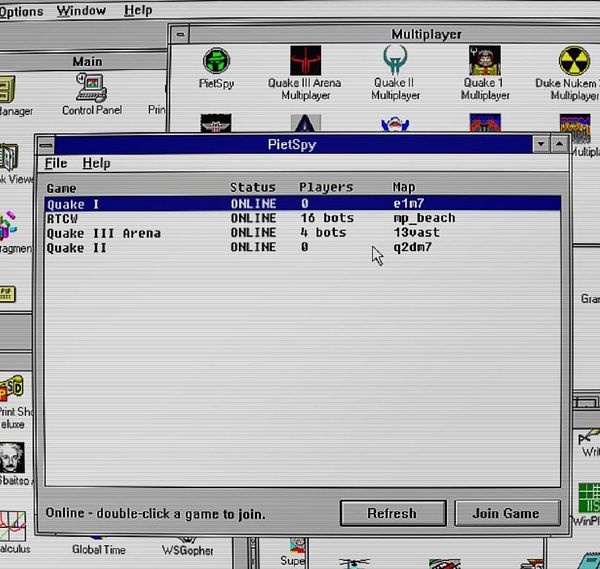600x569 pixels.
Task: Open the PietSpy icon in Multiplayer group
Action: (216, 61)
